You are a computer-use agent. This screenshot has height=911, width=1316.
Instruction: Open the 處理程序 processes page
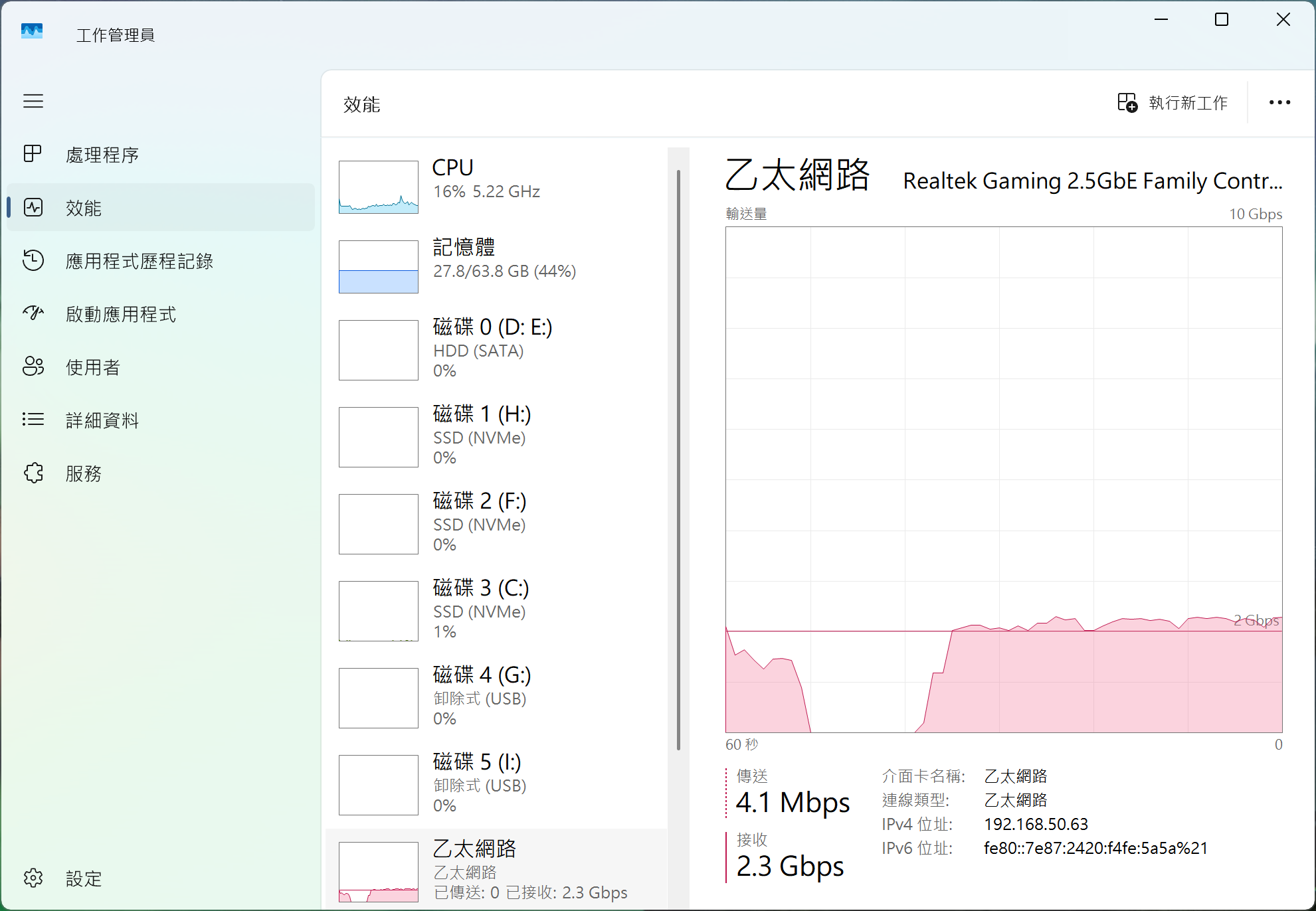coord(102,154)
